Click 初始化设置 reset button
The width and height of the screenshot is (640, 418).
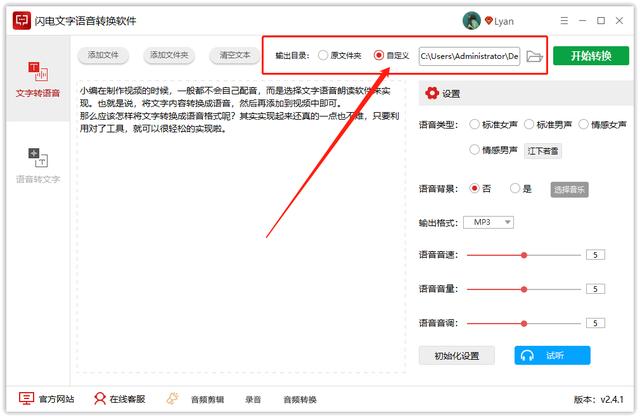tap(457, 356)
